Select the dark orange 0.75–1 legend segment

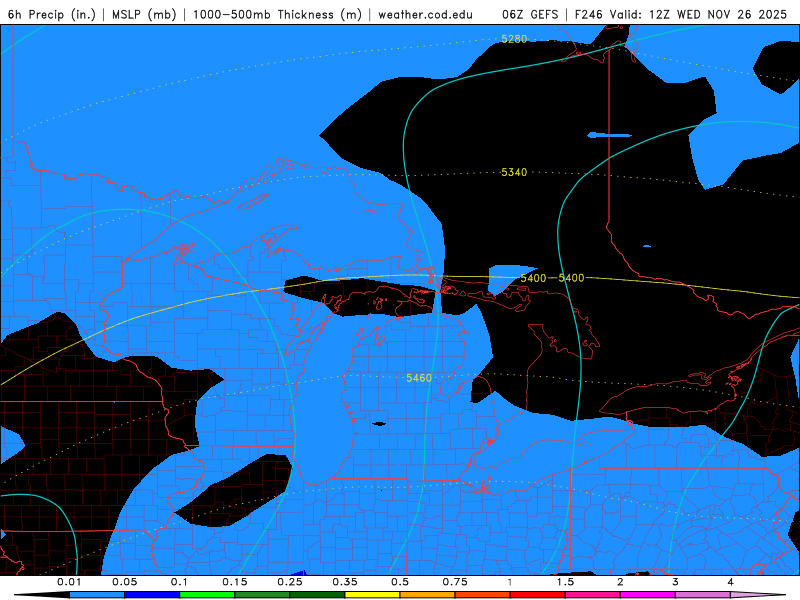(x=483, y=595)
